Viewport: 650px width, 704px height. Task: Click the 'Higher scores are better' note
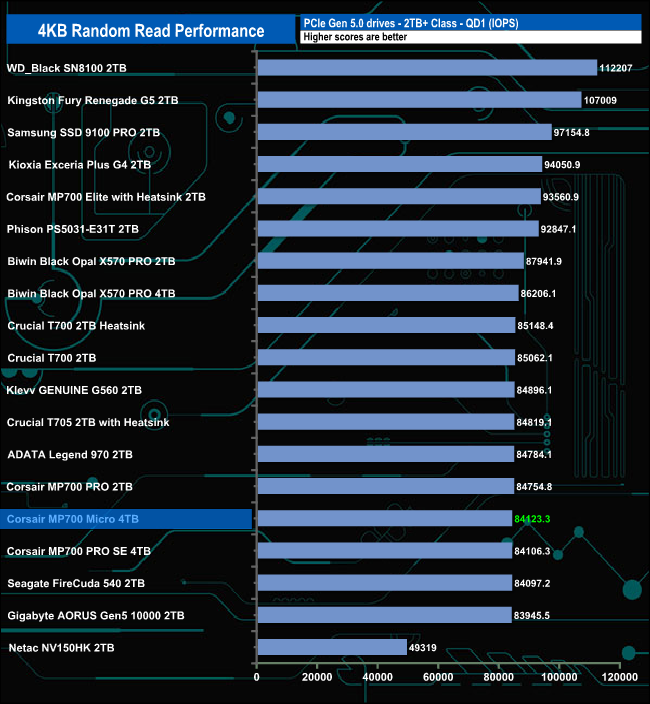click(355, 37)
